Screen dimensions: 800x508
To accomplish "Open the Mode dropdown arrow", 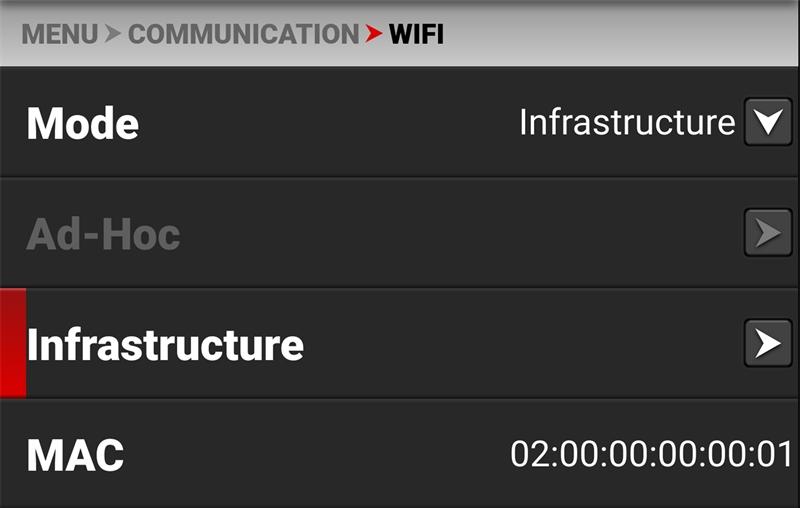I will pos(767,123).
